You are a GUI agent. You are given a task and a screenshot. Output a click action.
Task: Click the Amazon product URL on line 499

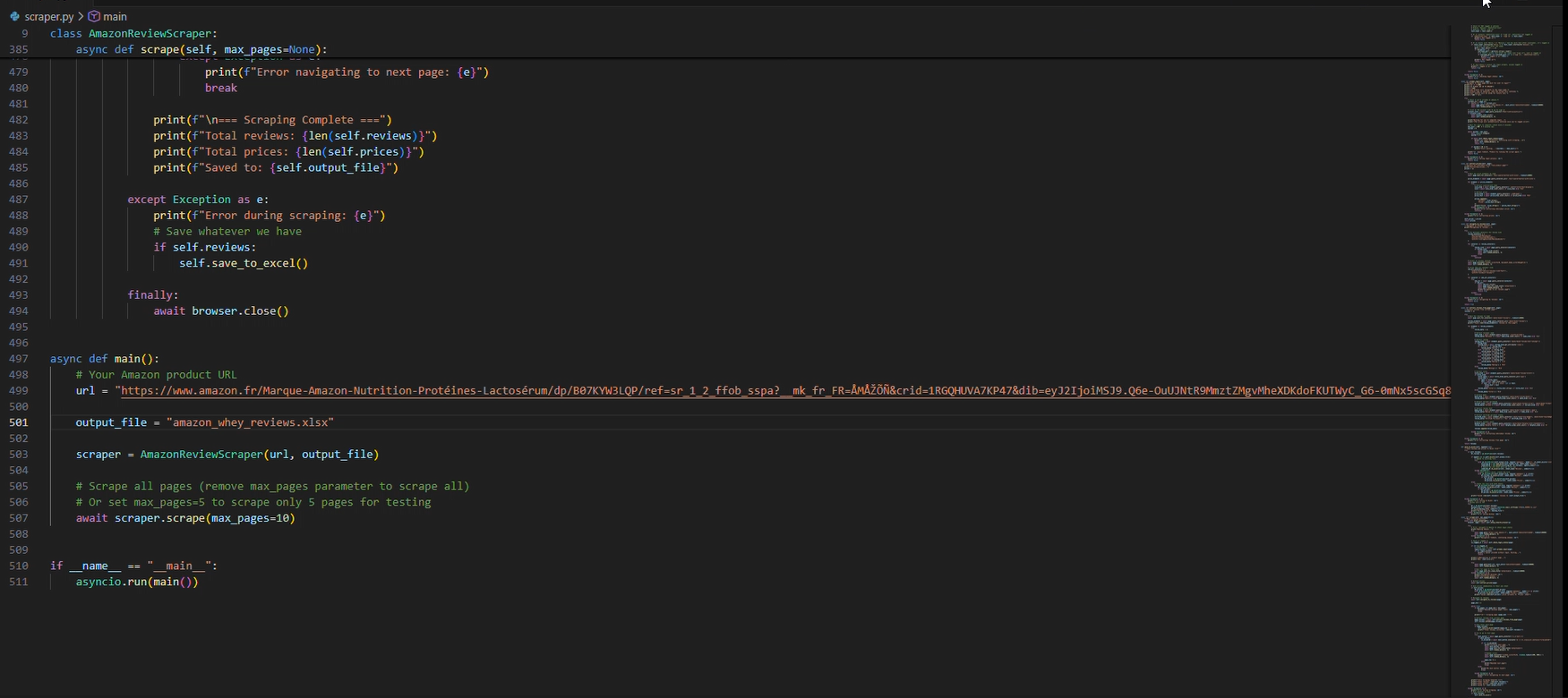coord(785,390)
